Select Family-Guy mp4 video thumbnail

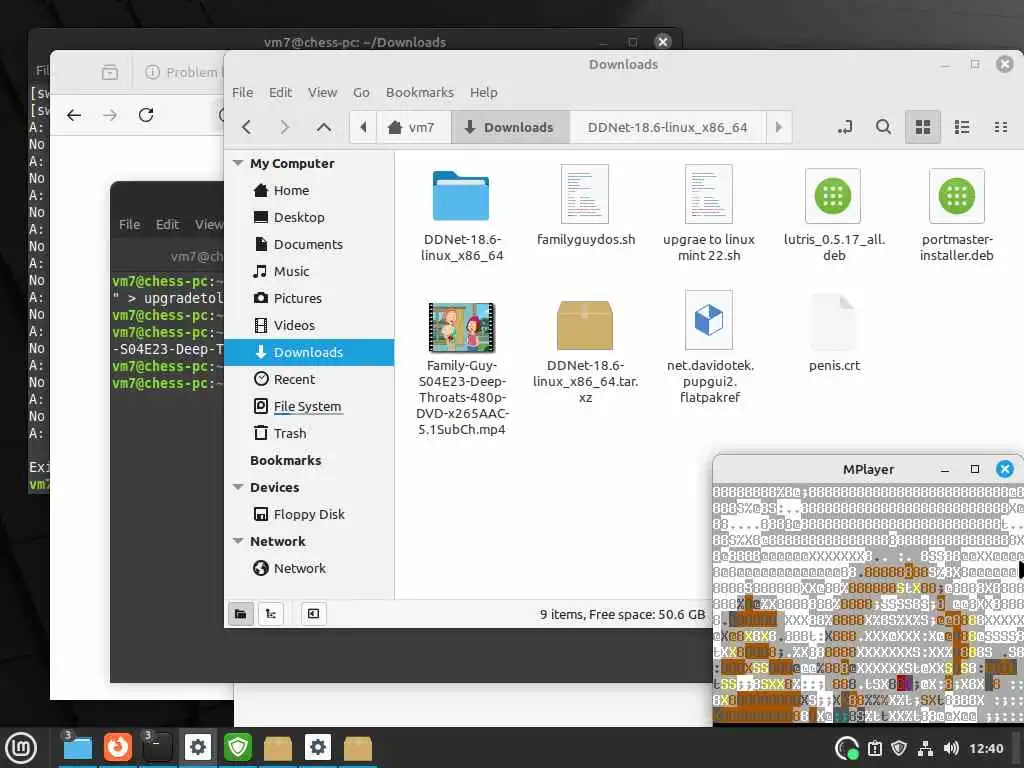pyautogui.click(x=461, y=327)
